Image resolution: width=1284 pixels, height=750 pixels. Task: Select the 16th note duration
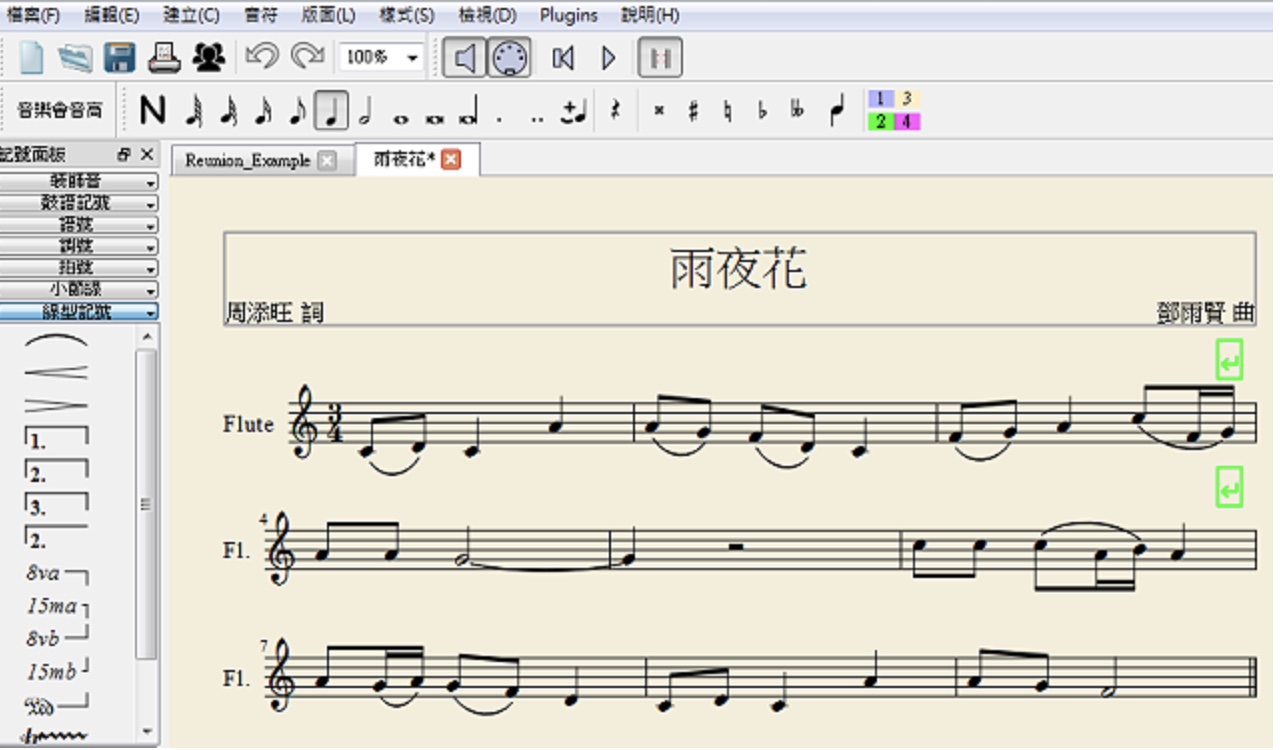263,110
